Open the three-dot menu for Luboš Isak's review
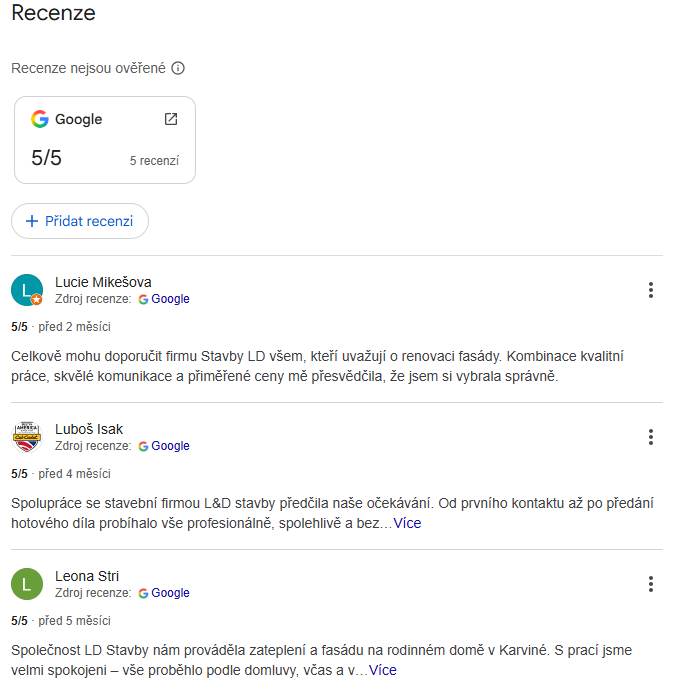The height and width of the screenshot is (698, 700). tap(651, 437)
